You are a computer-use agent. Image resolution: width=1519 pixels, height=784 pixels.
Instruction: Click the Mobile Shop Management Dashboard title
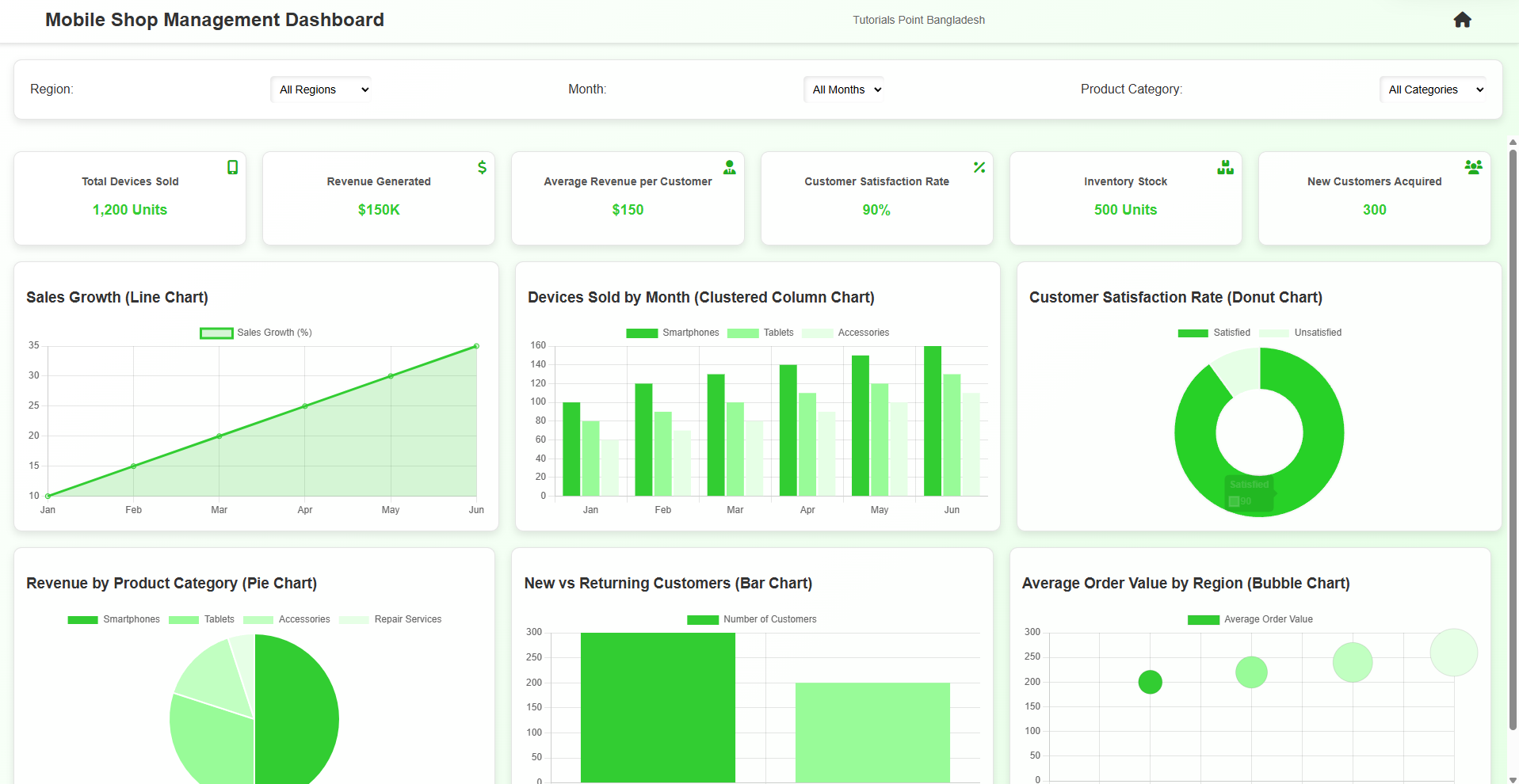tap(215, 20)
